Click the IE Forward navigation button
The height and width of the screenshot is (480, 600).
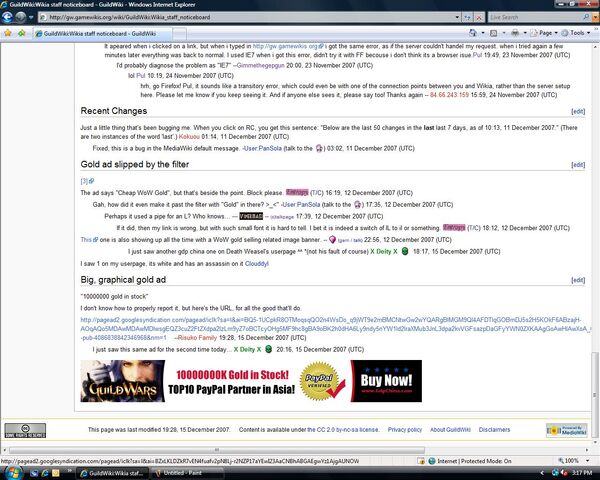coord(20,17)
